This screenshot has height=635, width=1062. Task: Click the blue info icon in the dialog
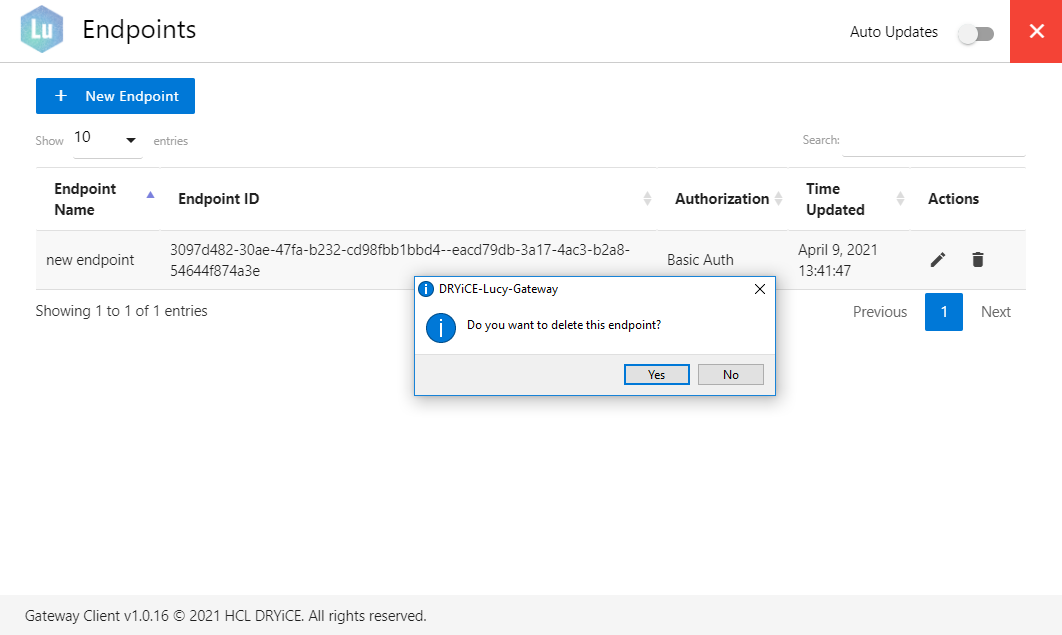441,328
